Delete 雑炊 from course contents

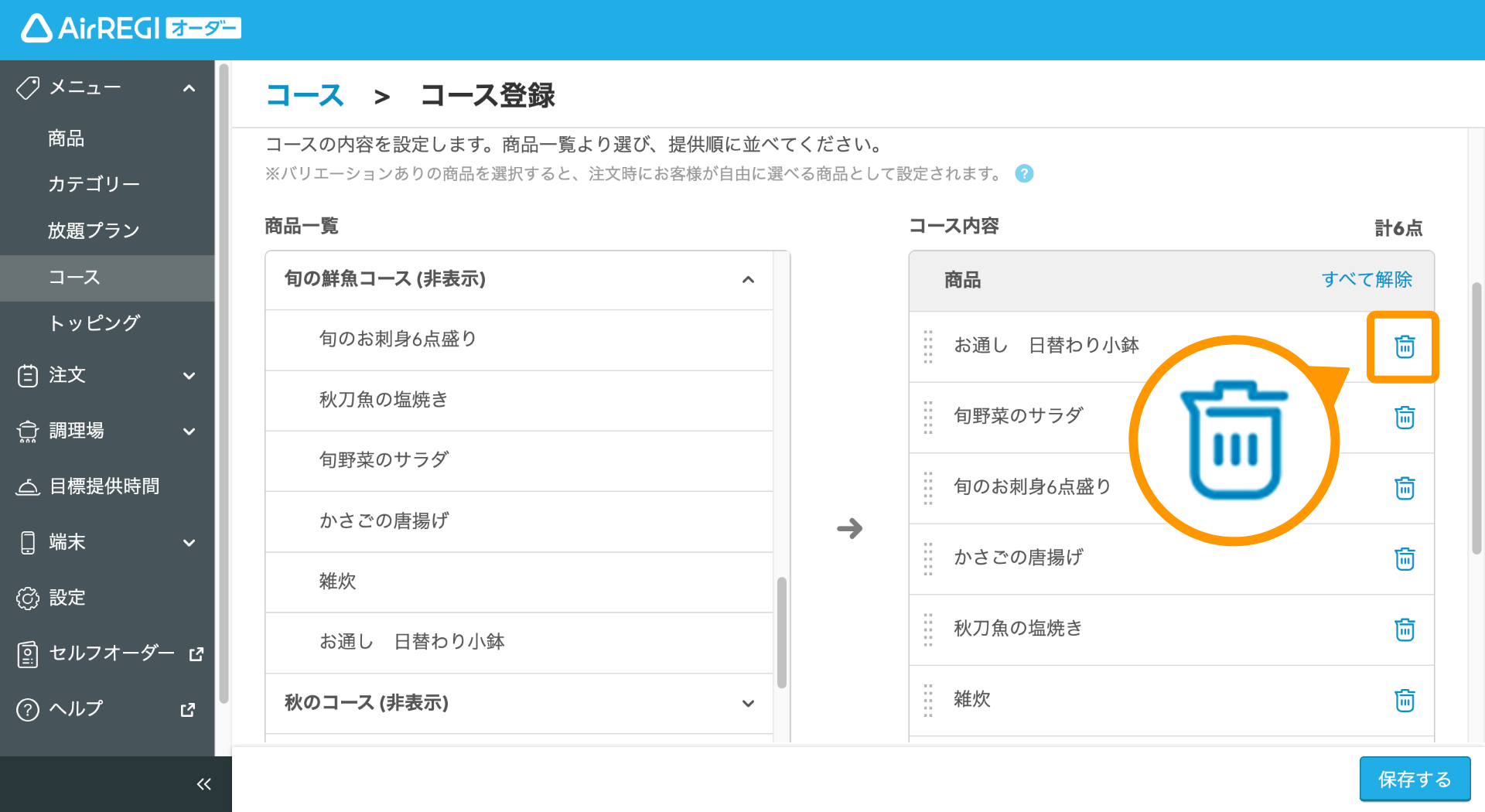[x=1405, y=700]
